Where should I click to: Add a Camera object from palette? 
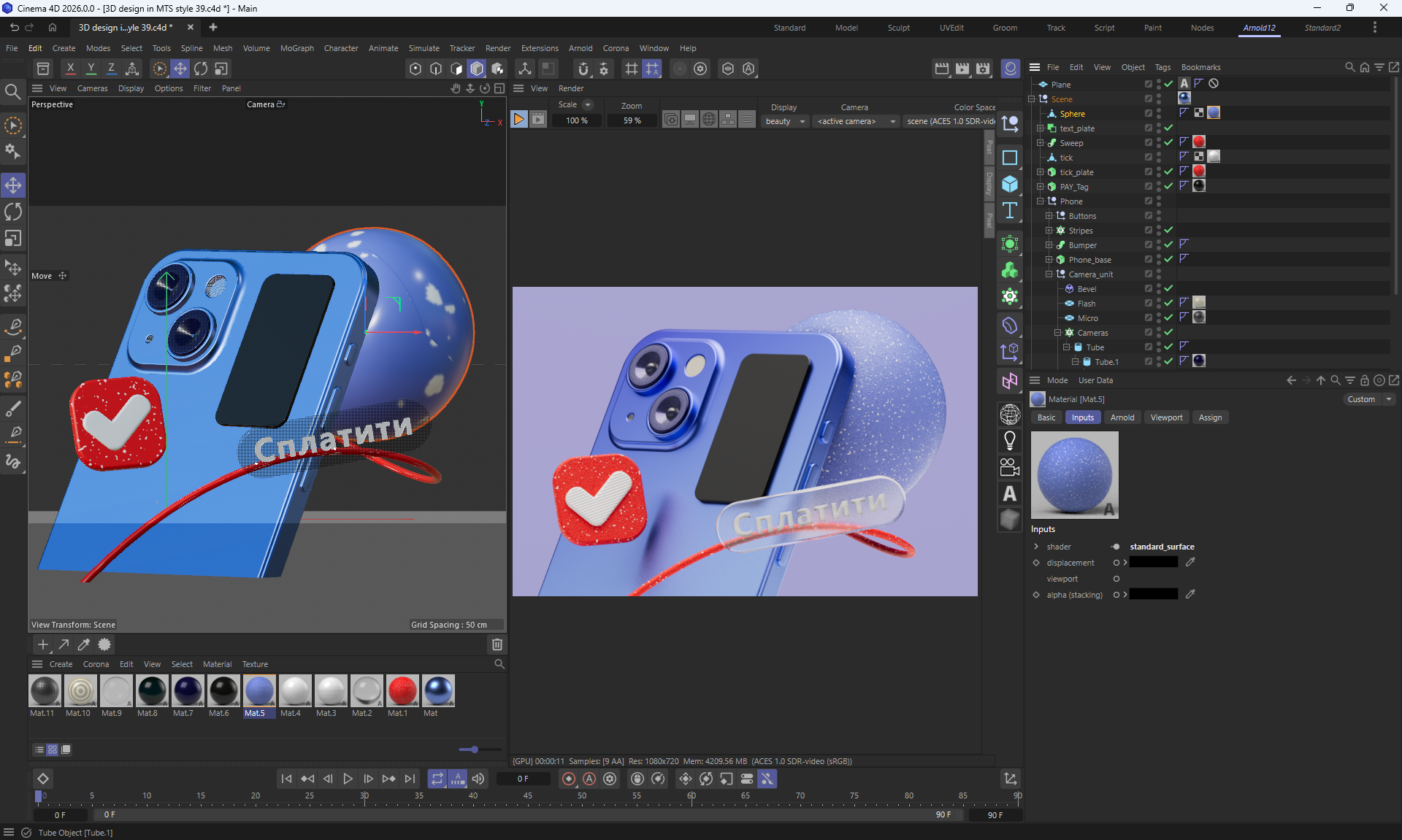(1010, 467)
